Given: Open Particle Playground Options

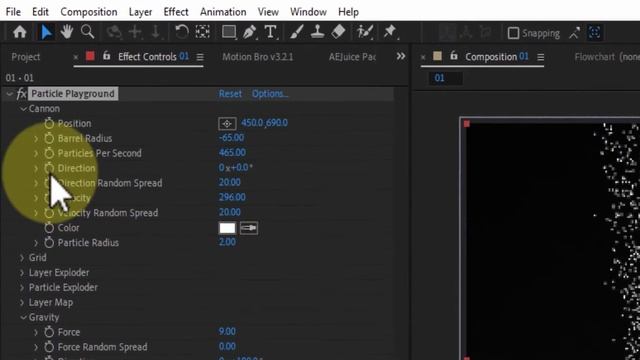Looking at the screenshot, I should [x=270, y=94].
